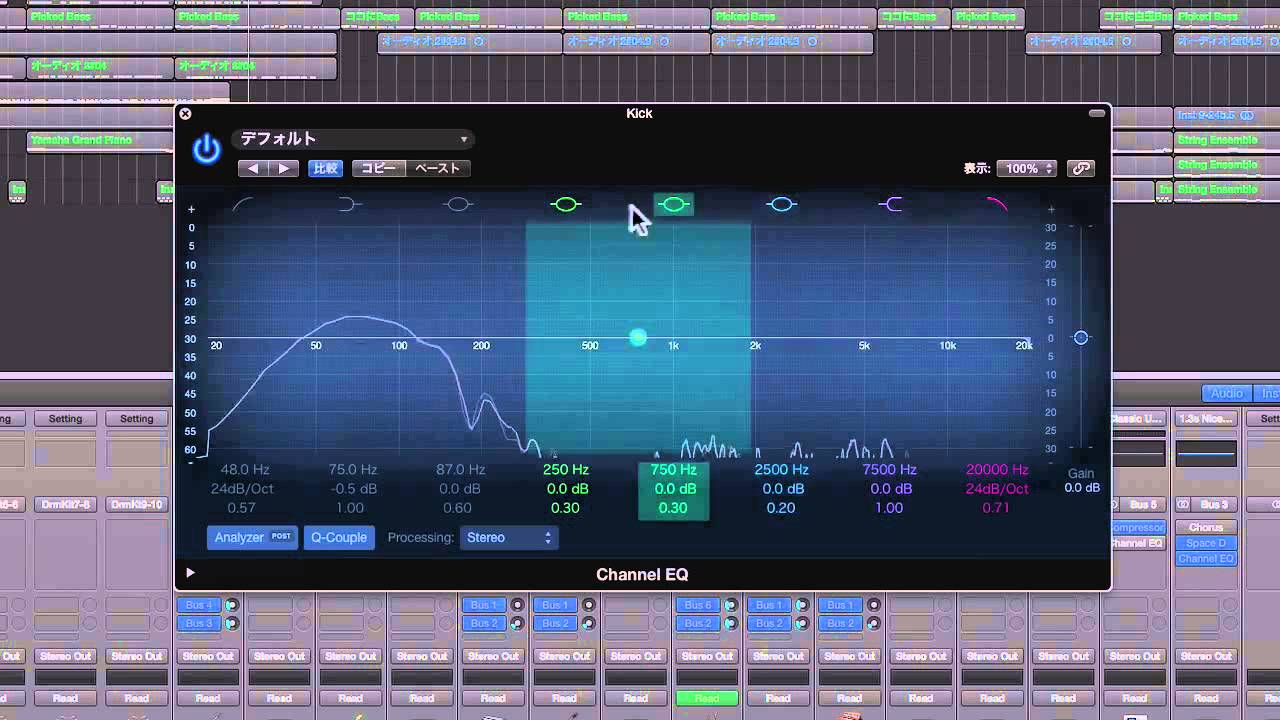This screenshot has height=720, width=1280.
Task: Click the EQ power button to bypass
Action: 204,146
